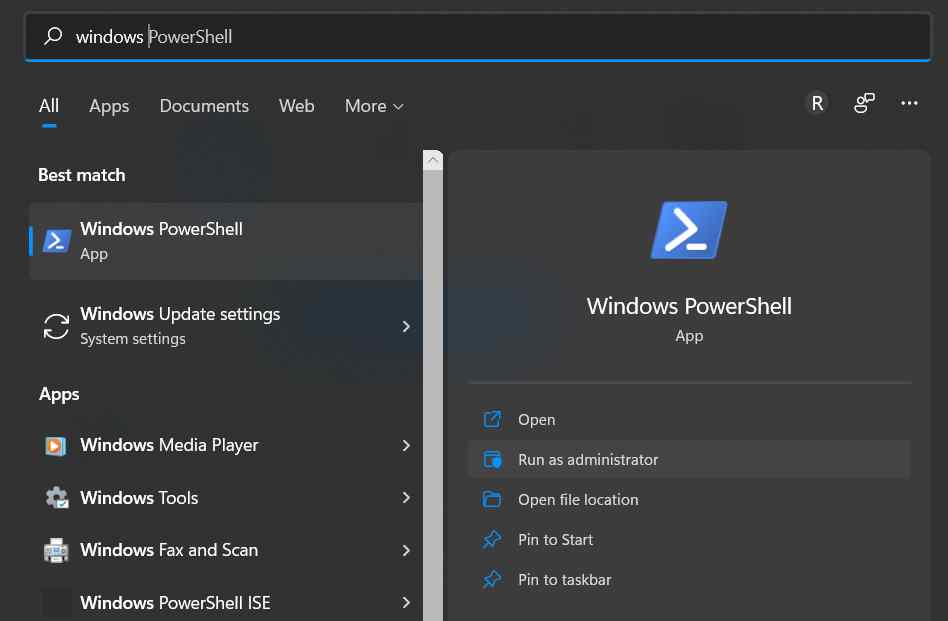Screen dimensions: 948x621
Task: Click the Windows Media Player icon
Action: [56, 446]
